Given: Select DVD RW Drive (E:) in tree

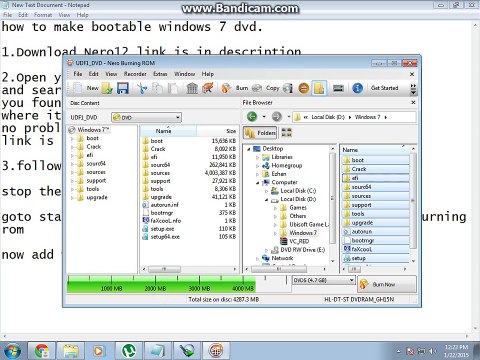Looking at the screenshot, I should point(302,250).
